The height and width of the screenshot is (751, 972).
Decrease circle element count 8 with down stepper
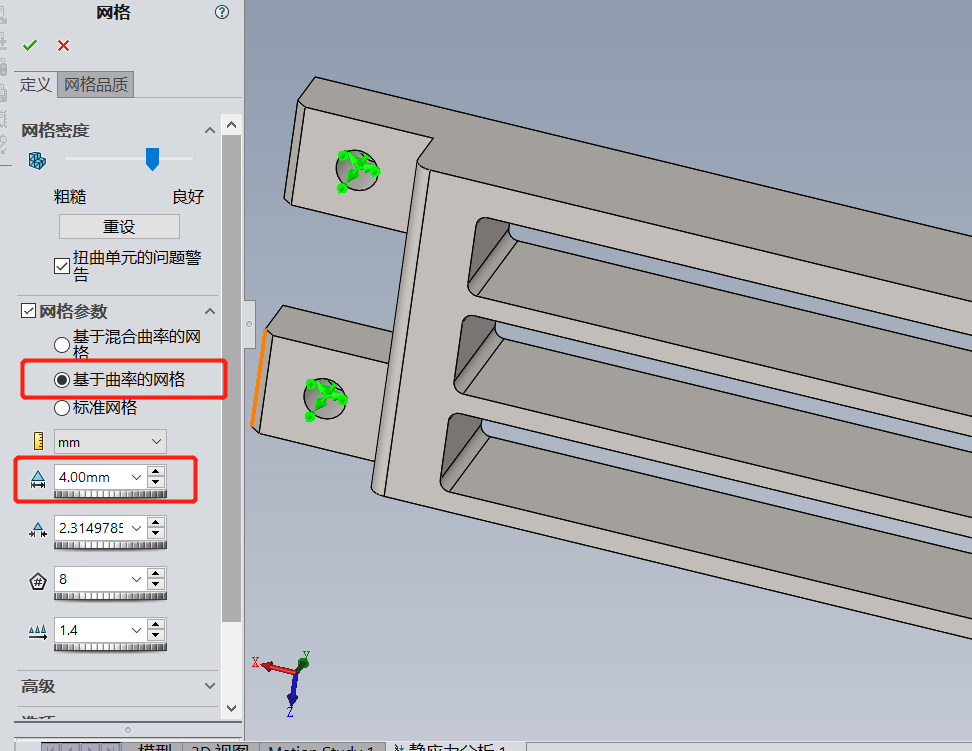[x=156, y=585]
